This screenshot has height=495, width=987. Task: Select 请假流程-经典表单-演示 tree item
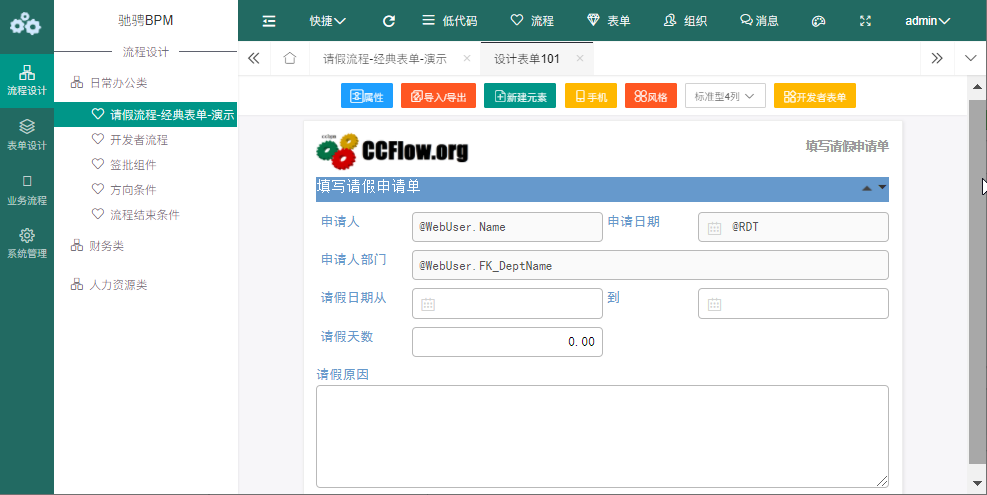[145, 115]
